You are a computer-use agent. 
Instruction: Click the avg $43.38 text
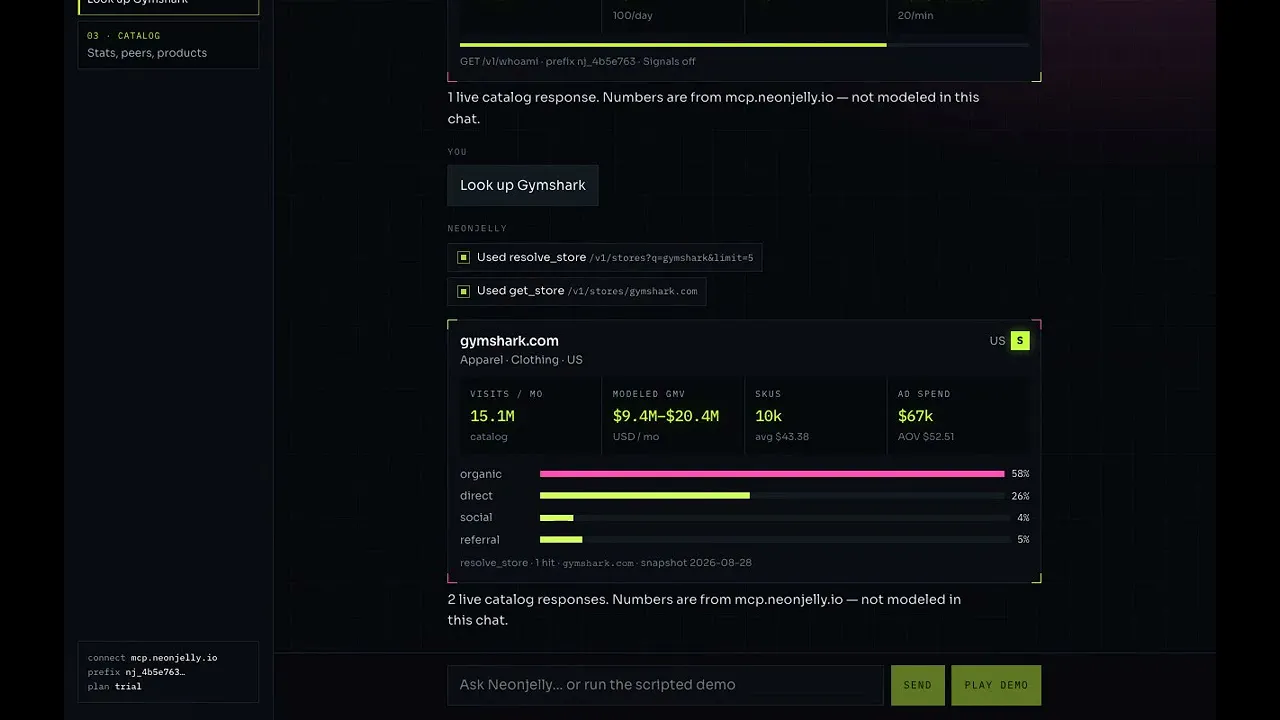782,437
